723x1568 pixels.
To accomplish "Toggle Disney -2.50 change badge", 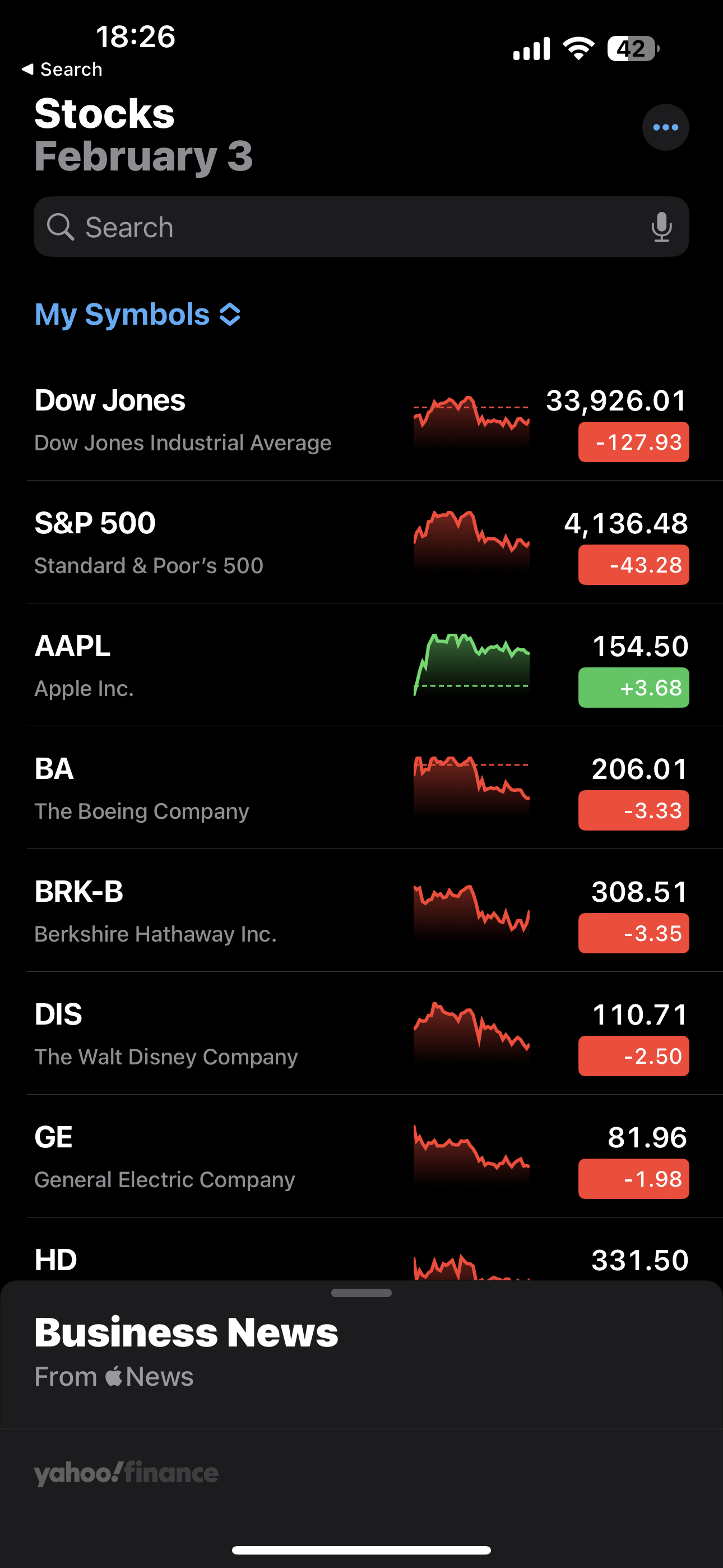I will coord(633,1055).
